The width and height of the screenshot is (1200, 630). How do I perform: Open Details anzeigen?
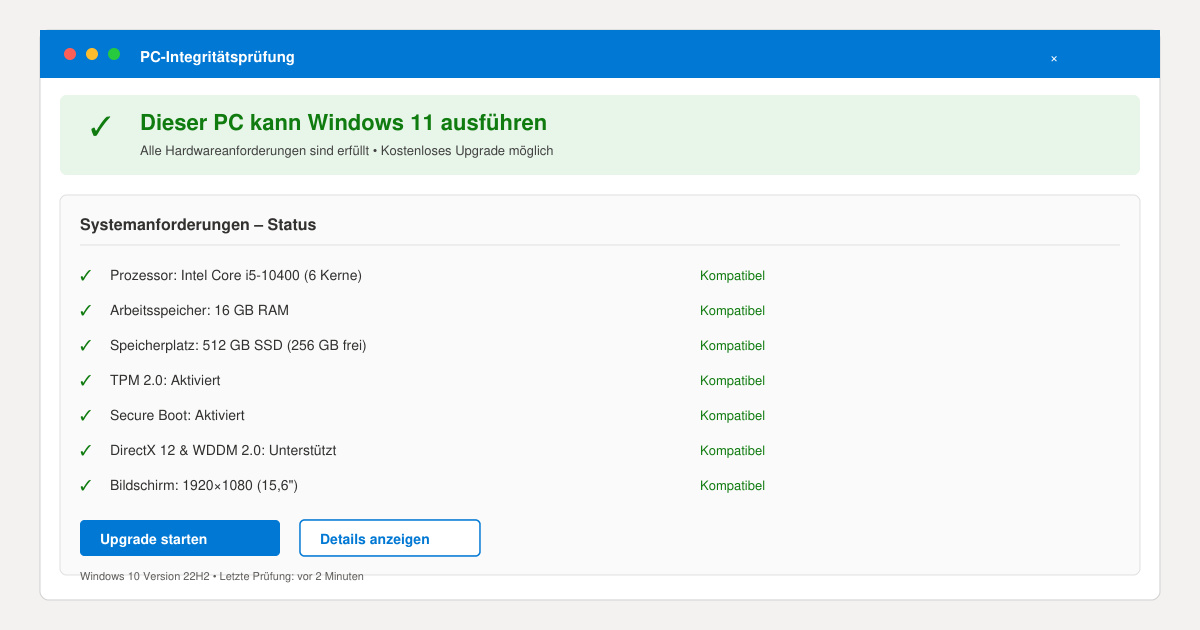coord(390,538)
